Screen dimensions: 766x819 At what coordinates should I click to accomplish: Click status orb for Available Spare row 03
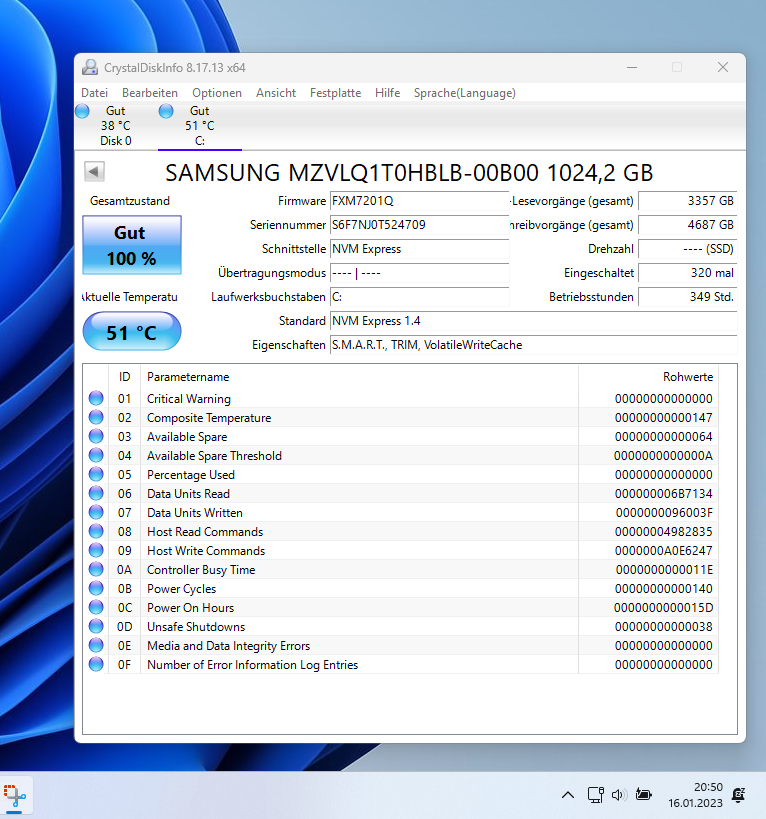coord(96,436)
